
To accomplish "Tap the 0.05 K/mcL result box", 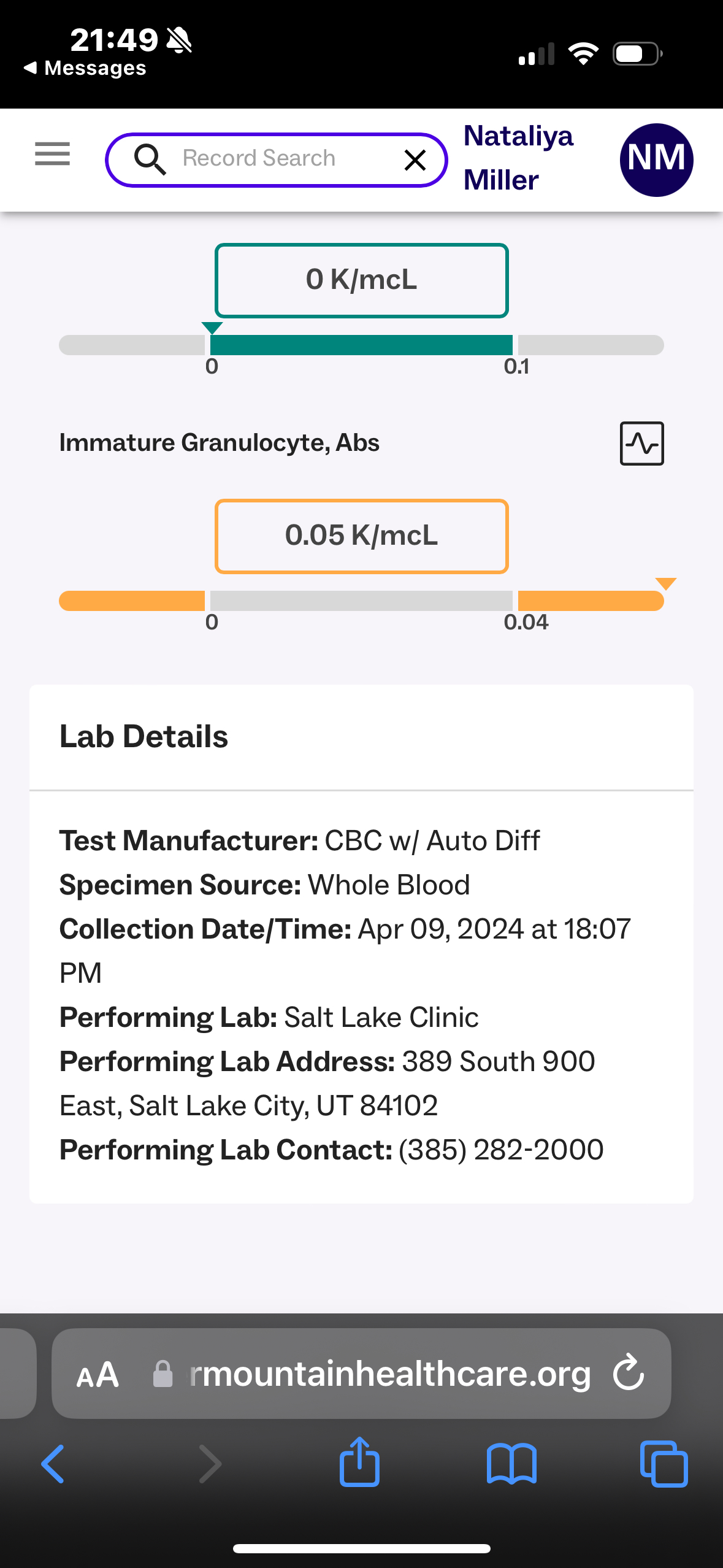I will click(x=361, y=536).
